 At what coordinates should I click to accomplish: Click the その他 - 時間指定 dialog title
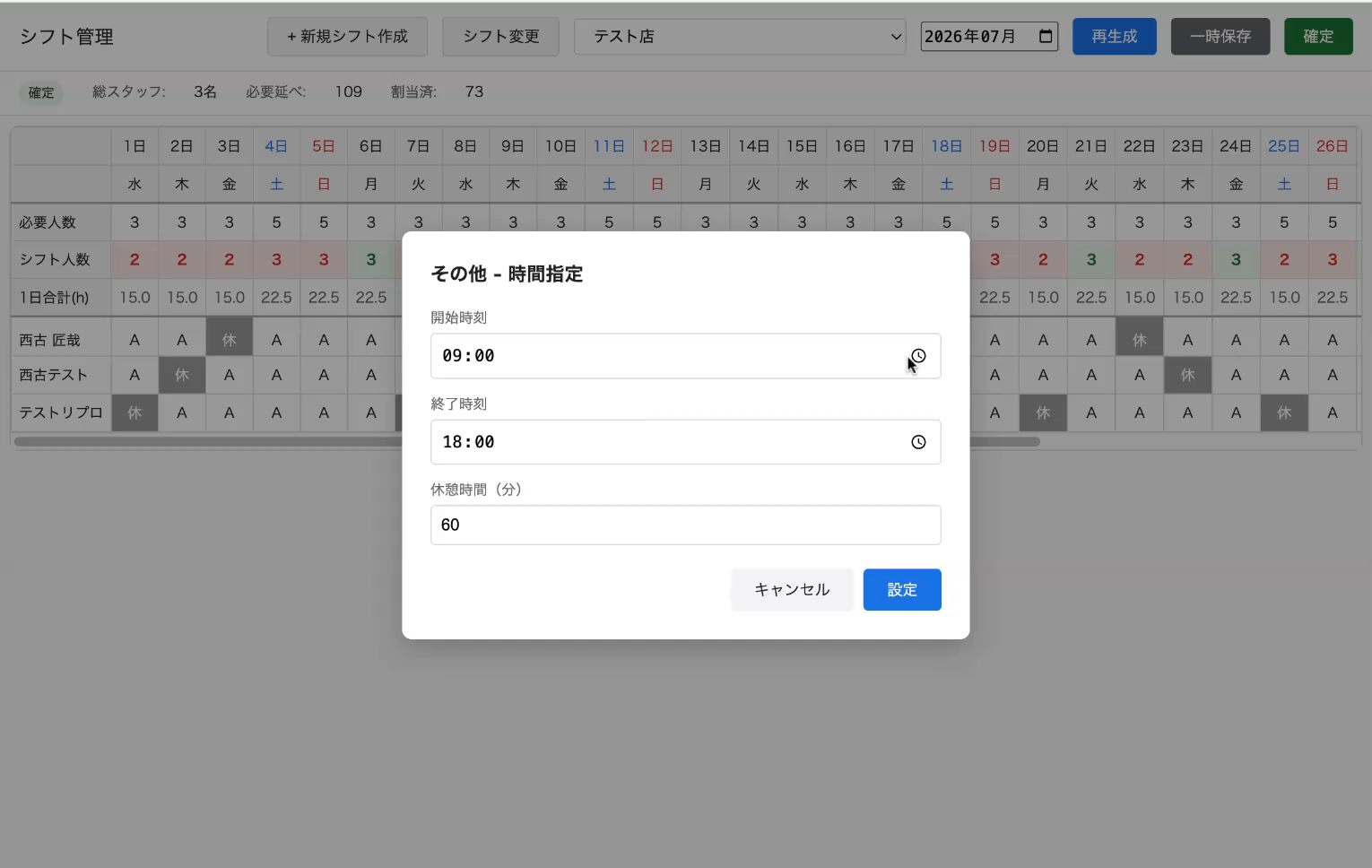pyautogui.click(x=507, y=273)
